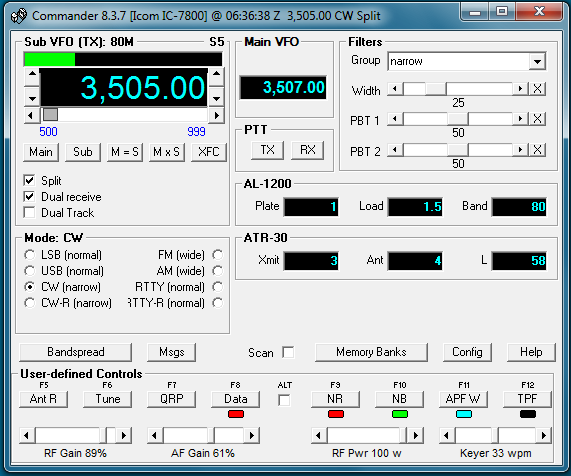Reset PBT 1 with its X button
Screen dimensions: 571x476
pyautogui.click(x=537, y=119)
